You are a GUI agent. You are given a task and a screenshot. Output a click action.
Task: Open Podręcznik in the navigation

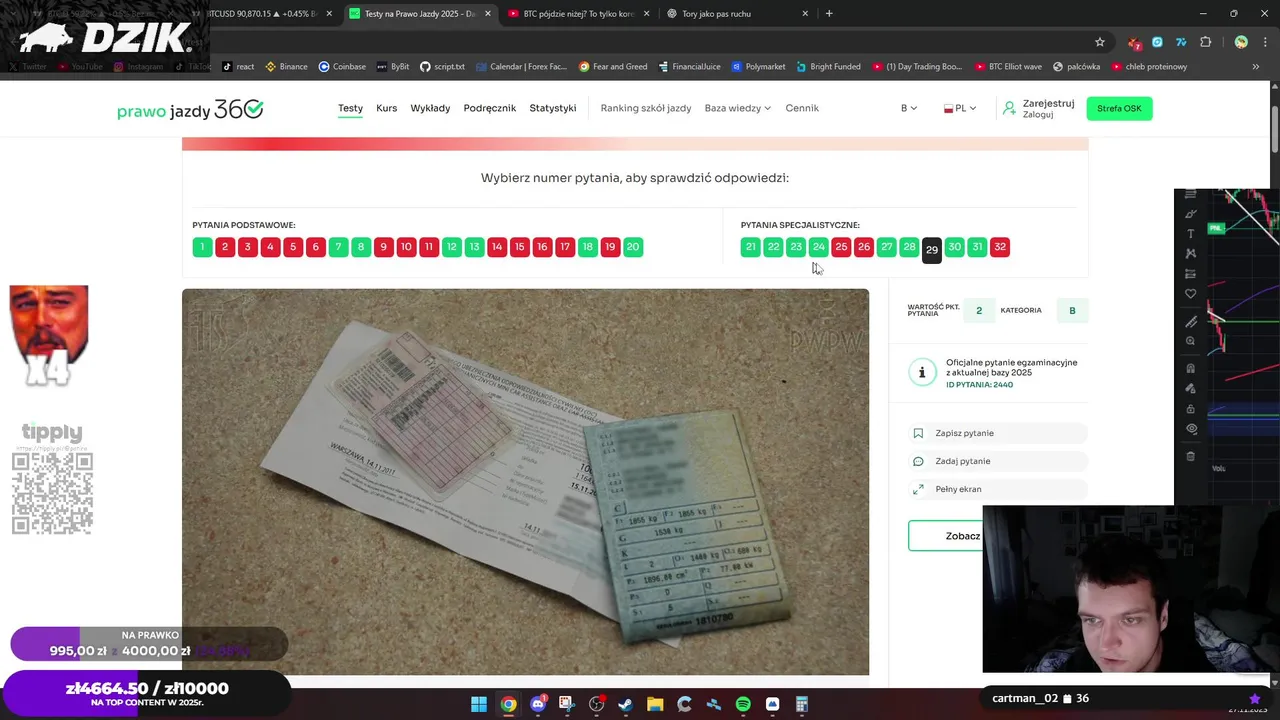click(x=490, y=108)
